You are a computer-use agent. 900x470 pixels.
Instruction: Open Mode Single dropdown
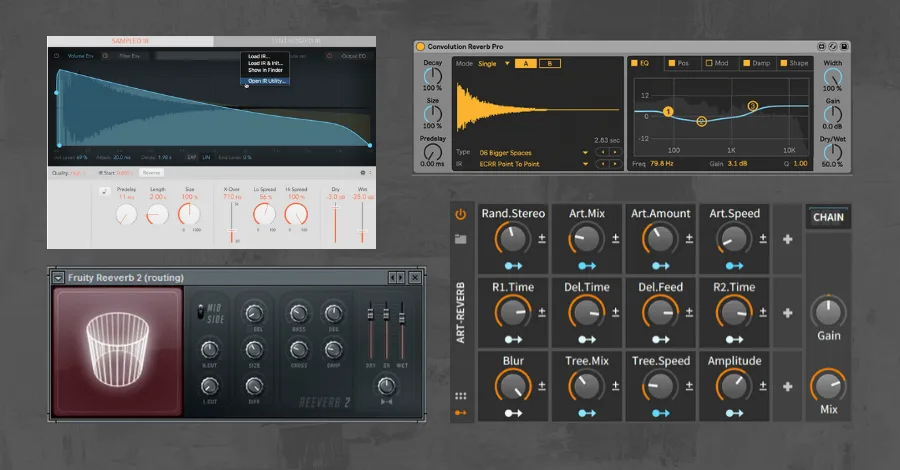pyautogui.click(x=494, y=64)
